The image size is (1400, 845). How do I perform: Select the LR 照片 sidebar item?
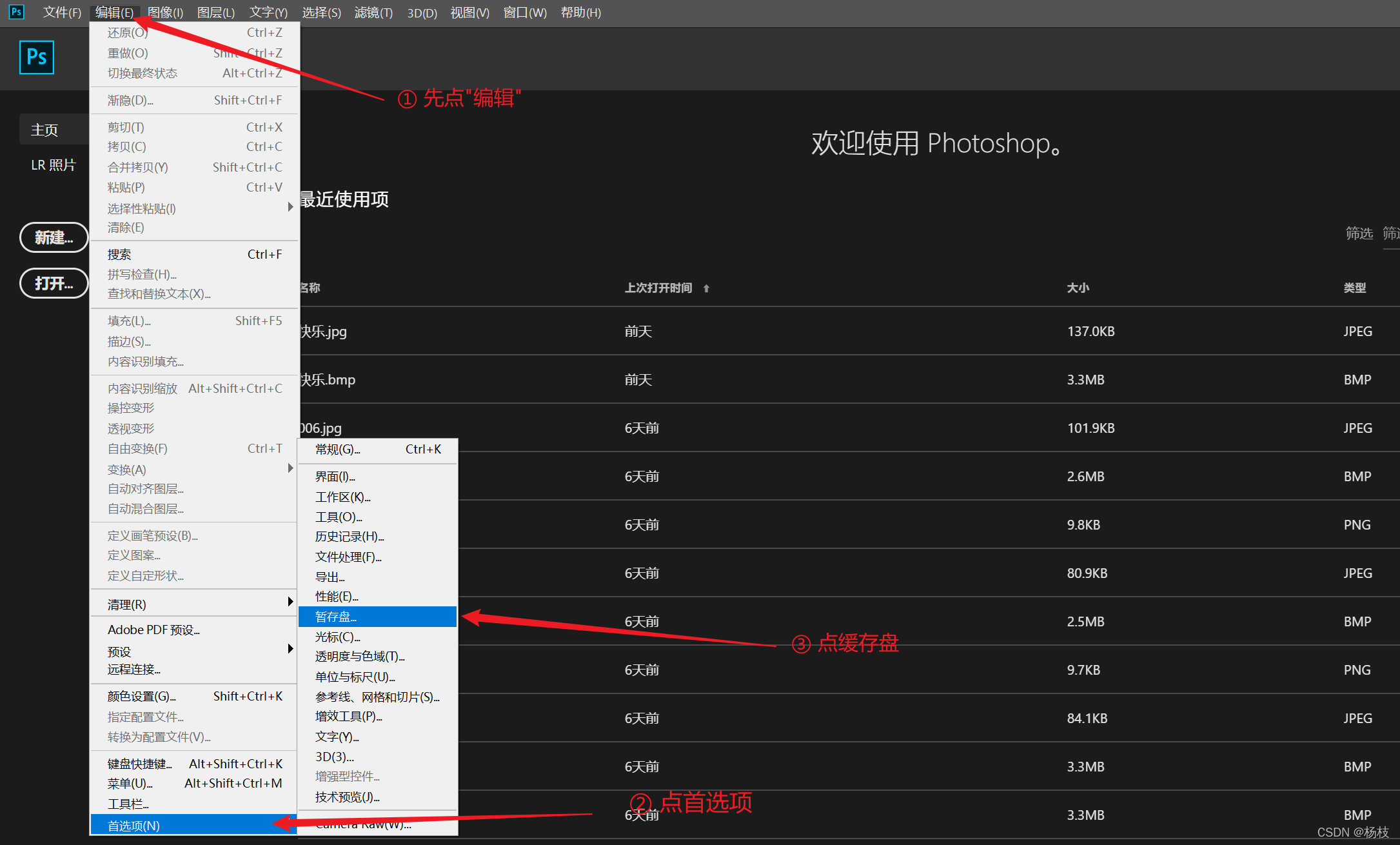tap(54, 165)
